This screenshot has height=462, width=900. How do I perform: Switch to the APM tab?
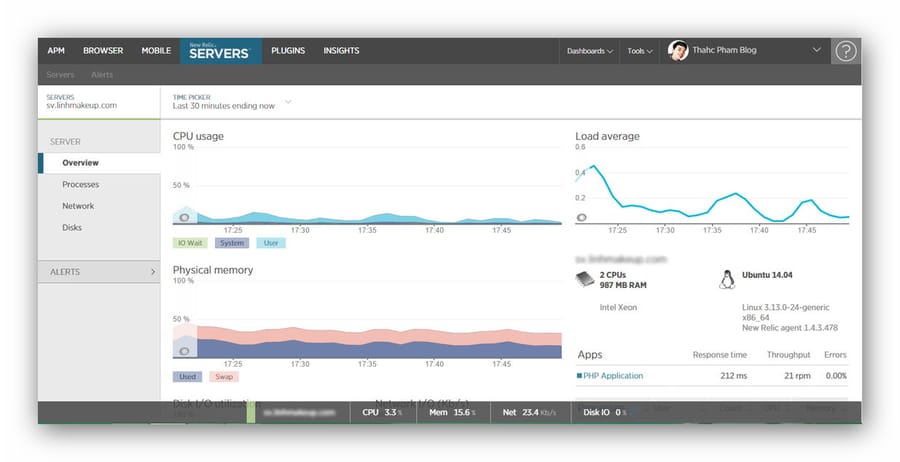[x=56, y=51]
